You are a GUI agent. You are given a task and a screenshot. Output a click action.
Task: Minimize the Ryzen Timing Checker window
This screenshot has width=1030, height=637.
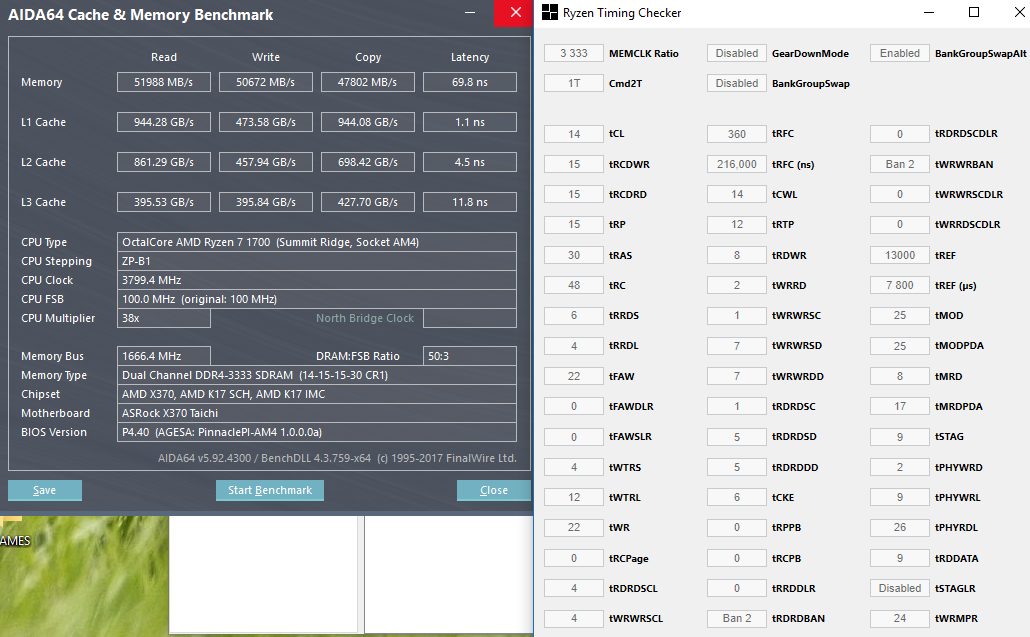tap(929, 12)
